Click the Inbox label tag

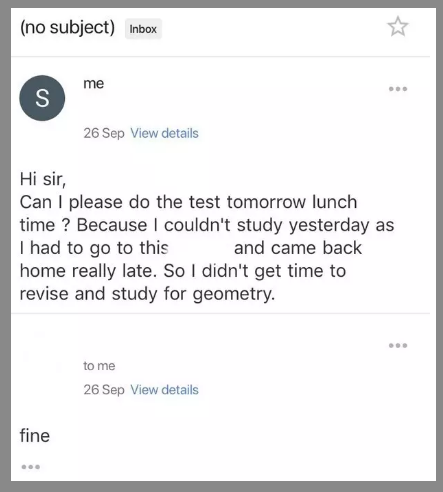(143, 29)
